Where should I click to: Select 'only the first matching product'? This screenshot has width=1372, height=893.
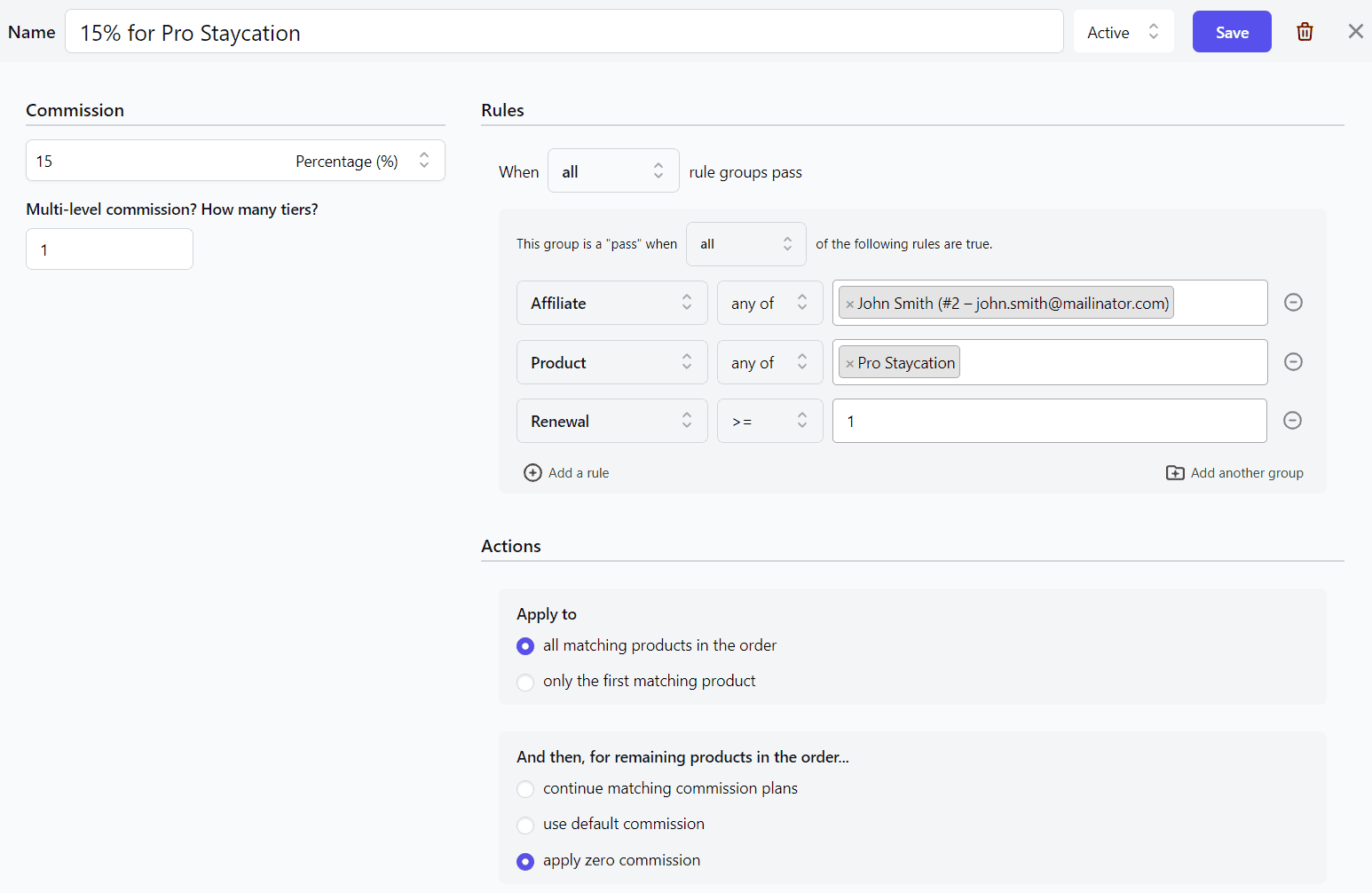[x=525, y=682]
